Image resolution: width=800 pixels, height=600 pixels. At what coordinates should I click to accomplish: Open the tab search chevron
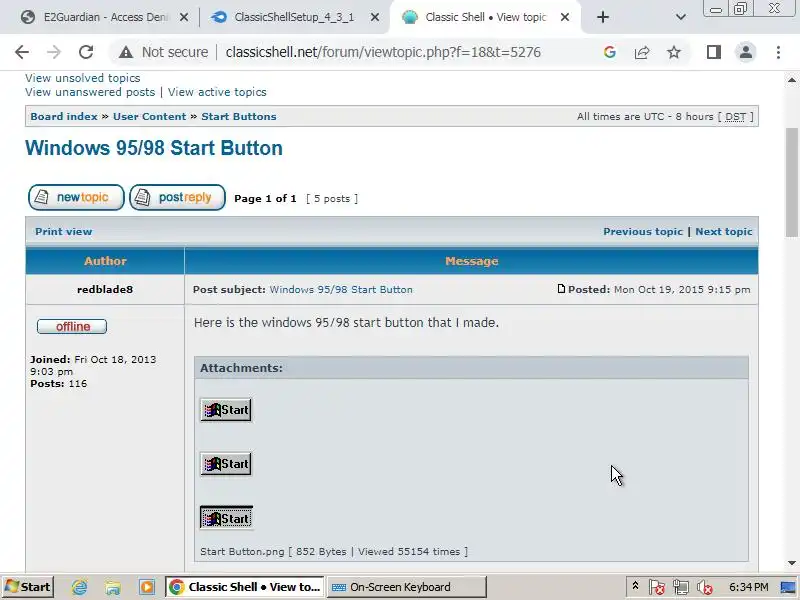[680, 17]
